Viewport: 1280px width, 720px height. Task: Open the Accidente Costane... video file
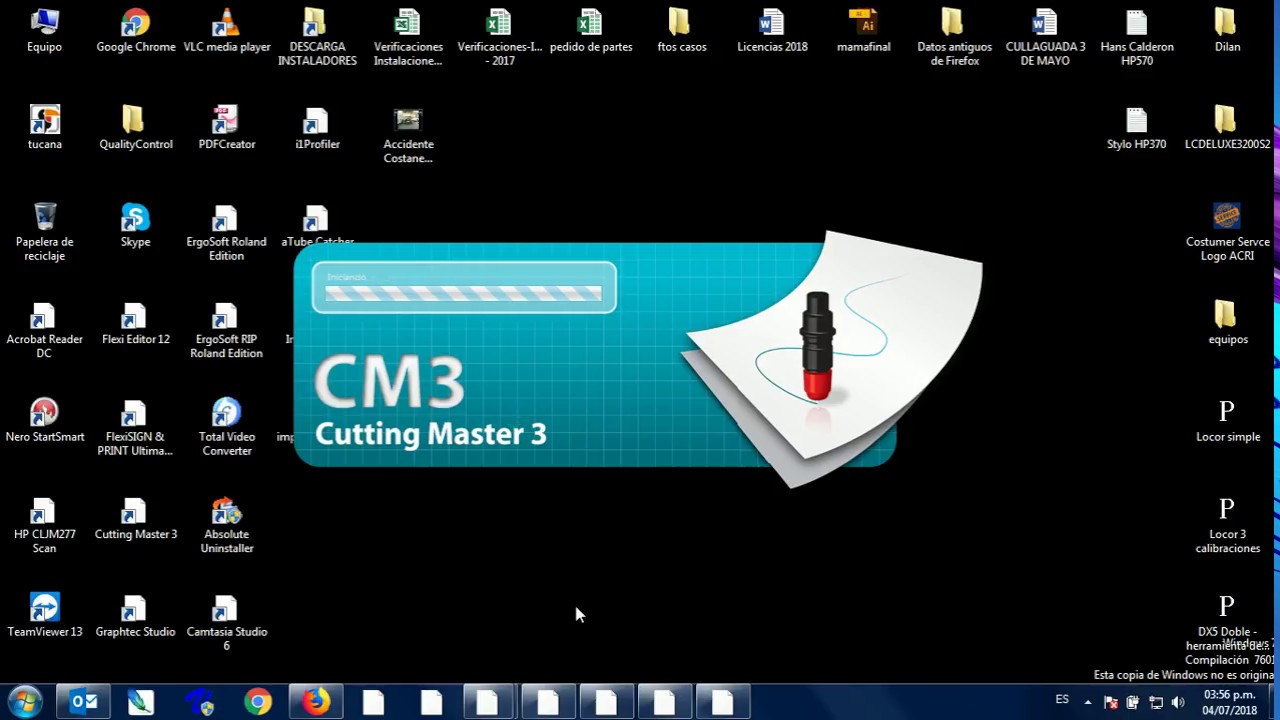coord(408,136)
